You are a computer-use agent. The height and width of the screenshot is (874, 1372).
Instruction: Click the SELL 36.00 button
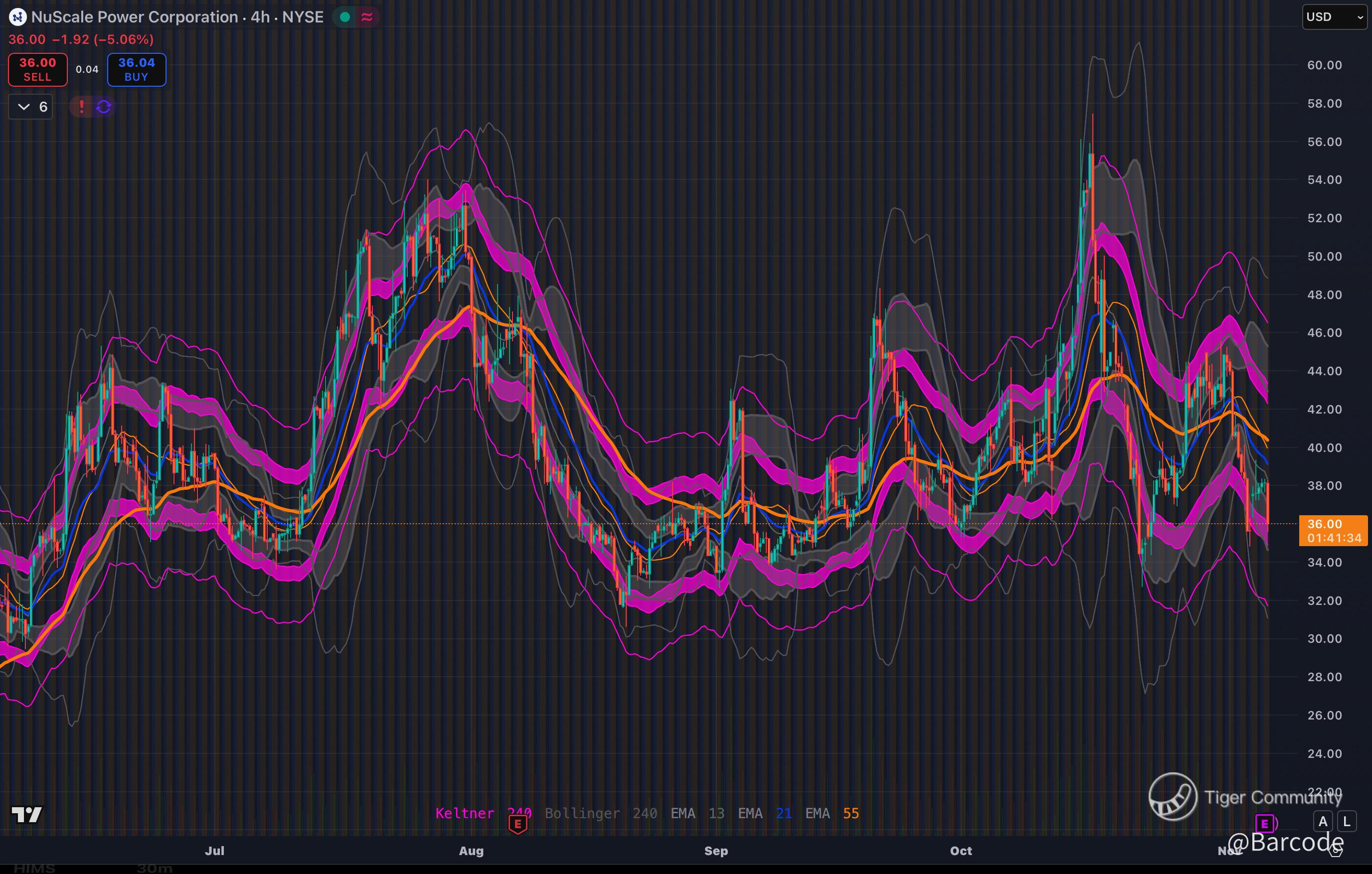coord(37,69)
